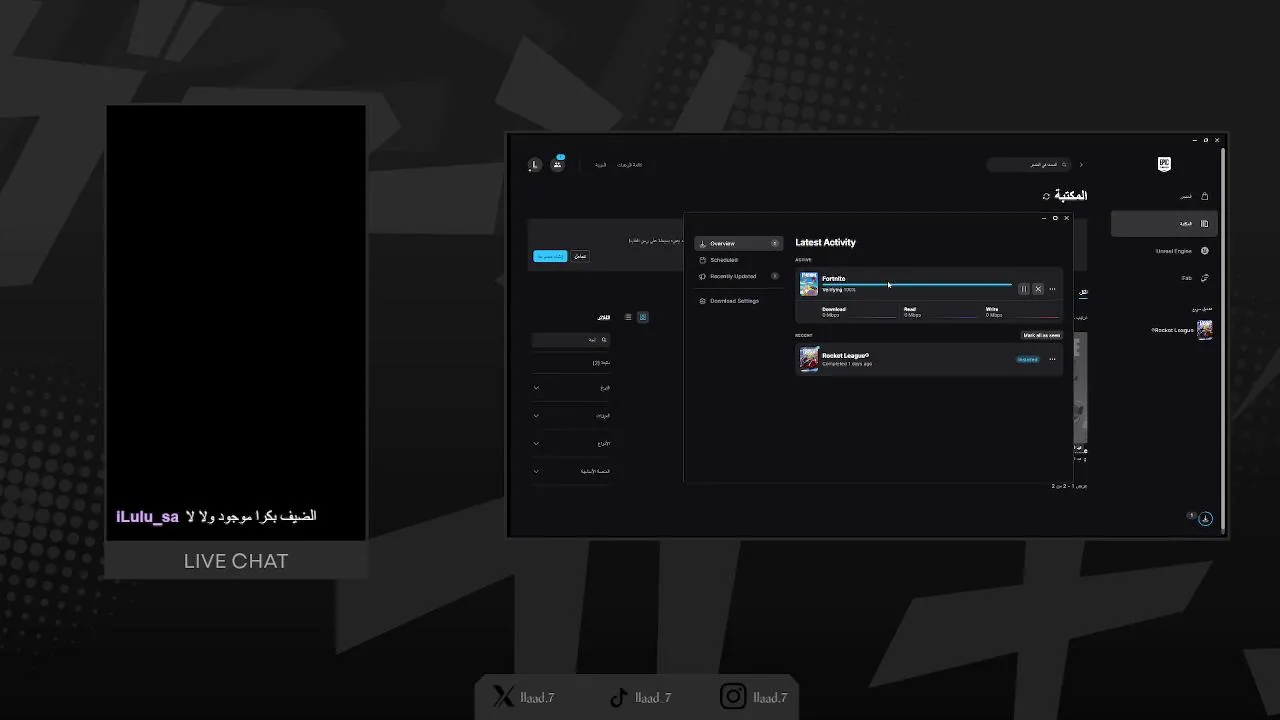The image size is (1280, 720).
Task: Click the Rocket League cover thumbnail in Recent
Action: [809, 359]
